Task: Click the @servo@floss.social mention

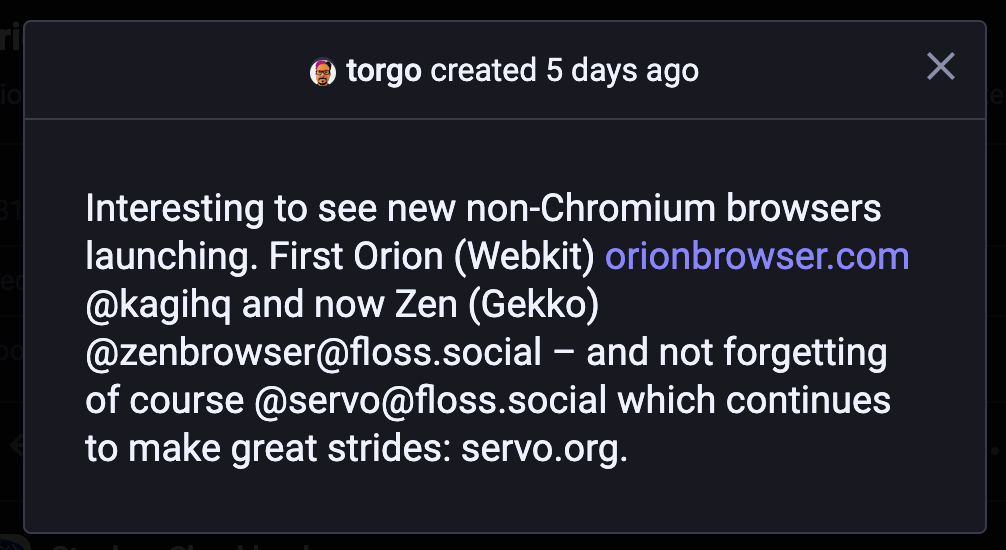Action: (433, 400)
